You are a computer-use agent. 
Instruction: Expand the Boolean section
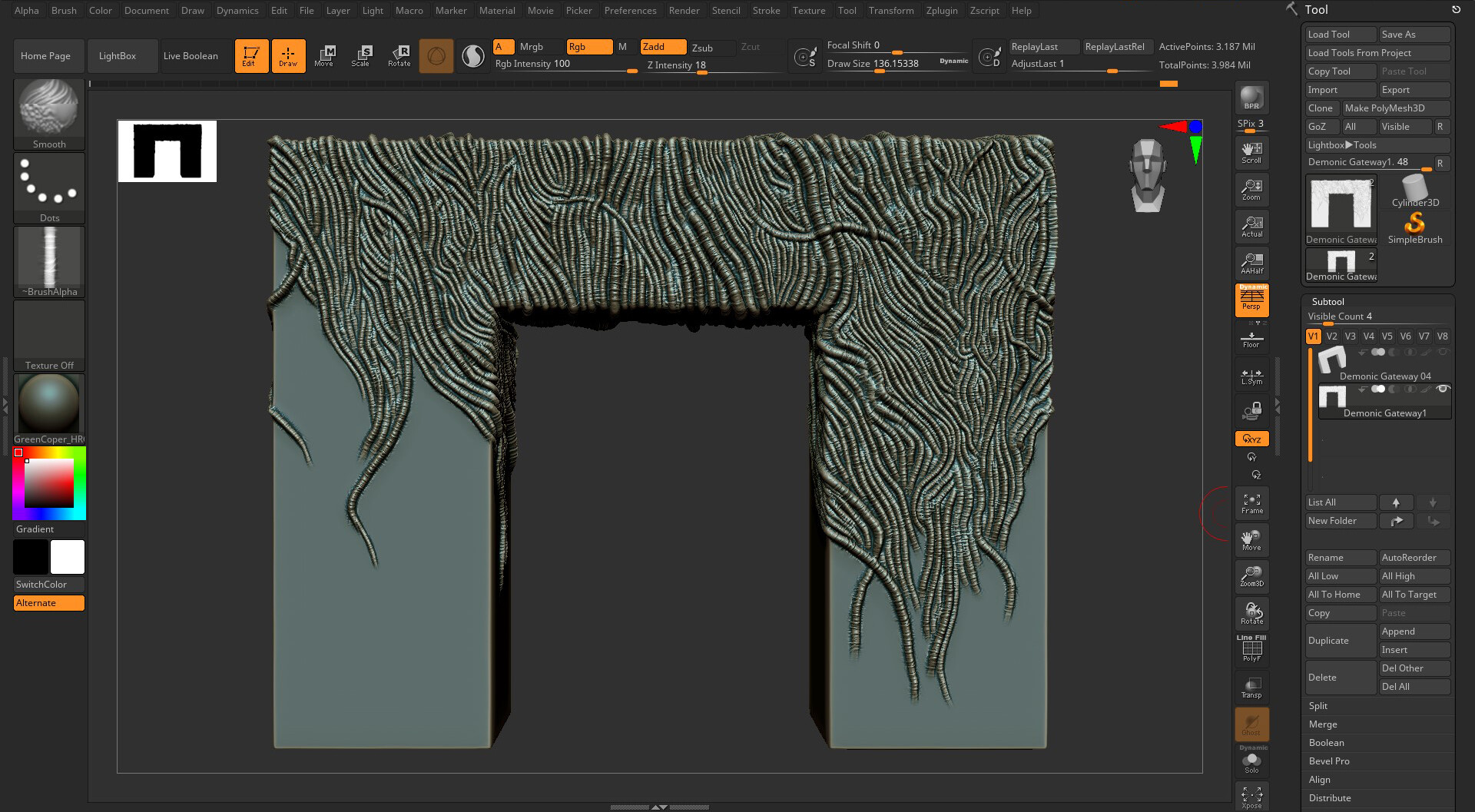click(1326, 743)
